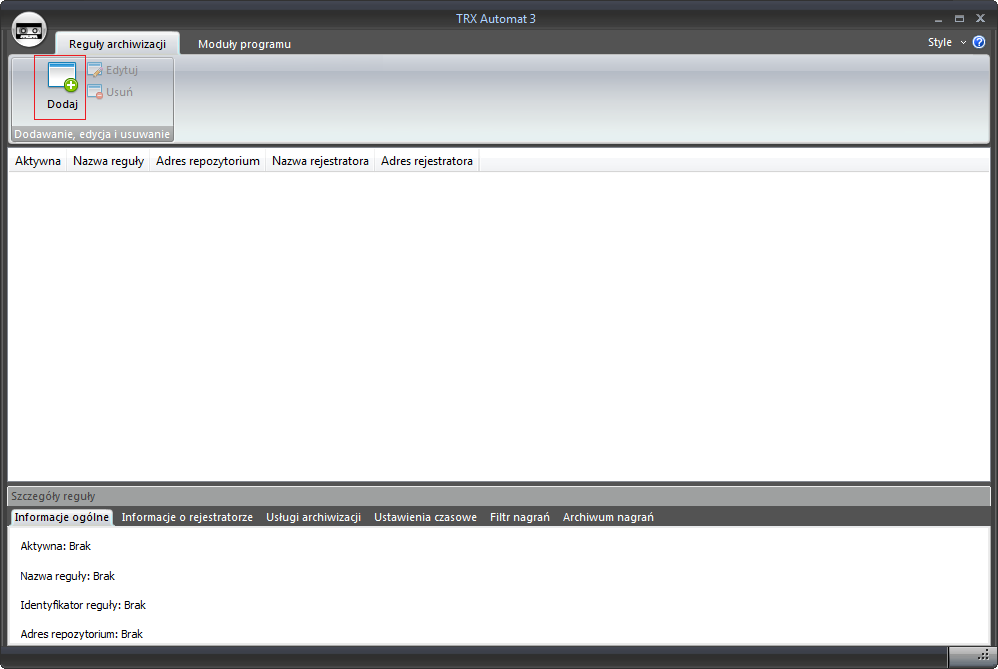Sort by Adres rejestratora column header

426,161
